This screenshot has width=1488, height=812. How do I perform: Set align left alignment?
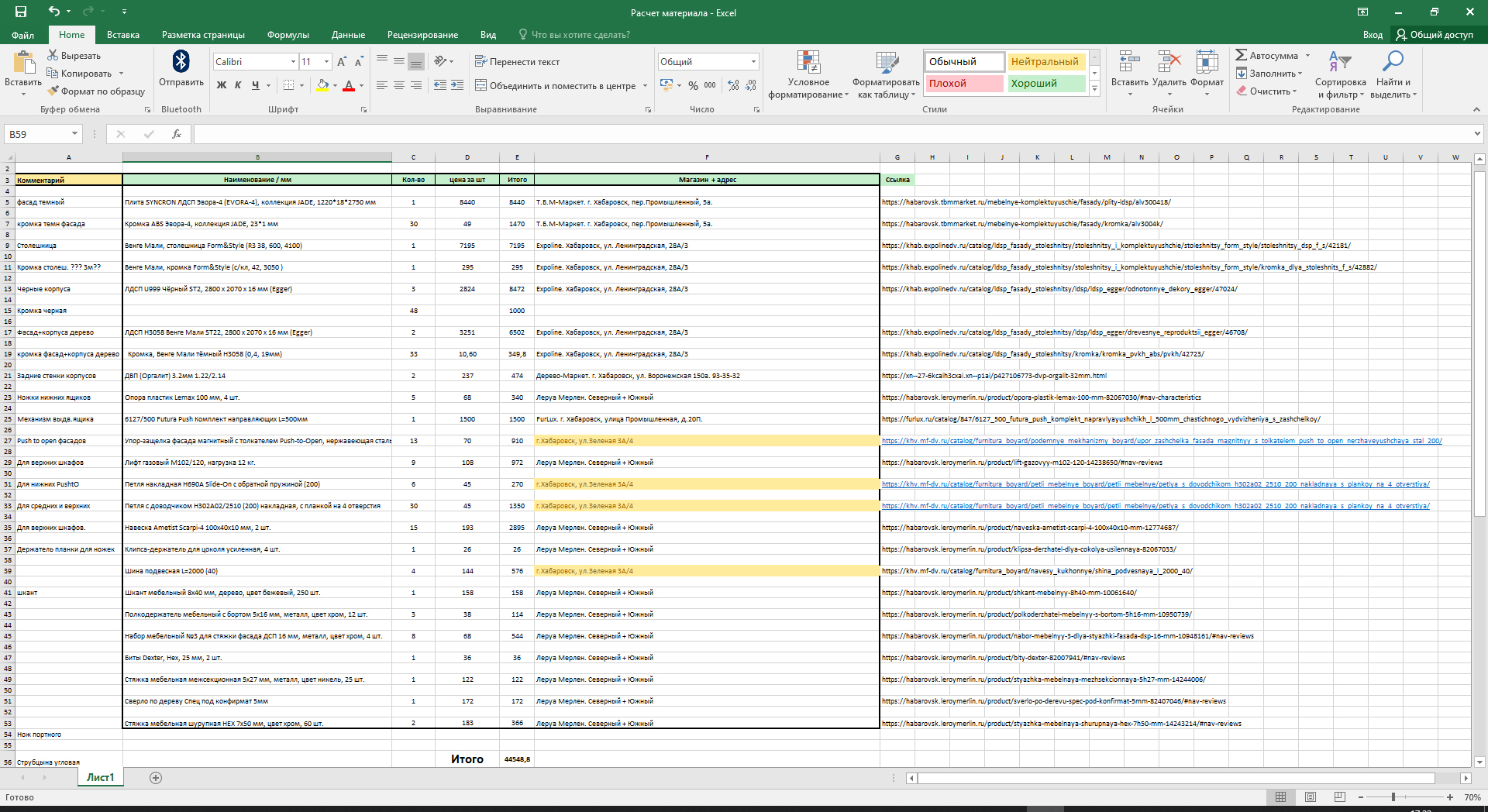(x=381, y=85)
